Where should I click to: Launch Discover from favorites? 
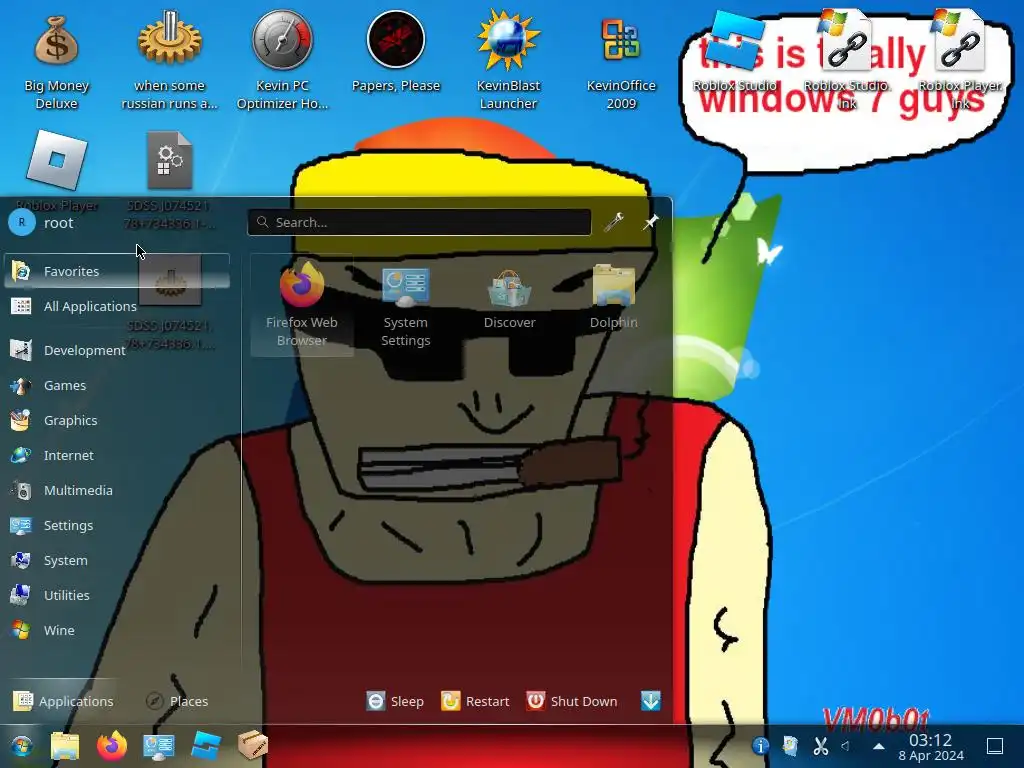[509, 298]
